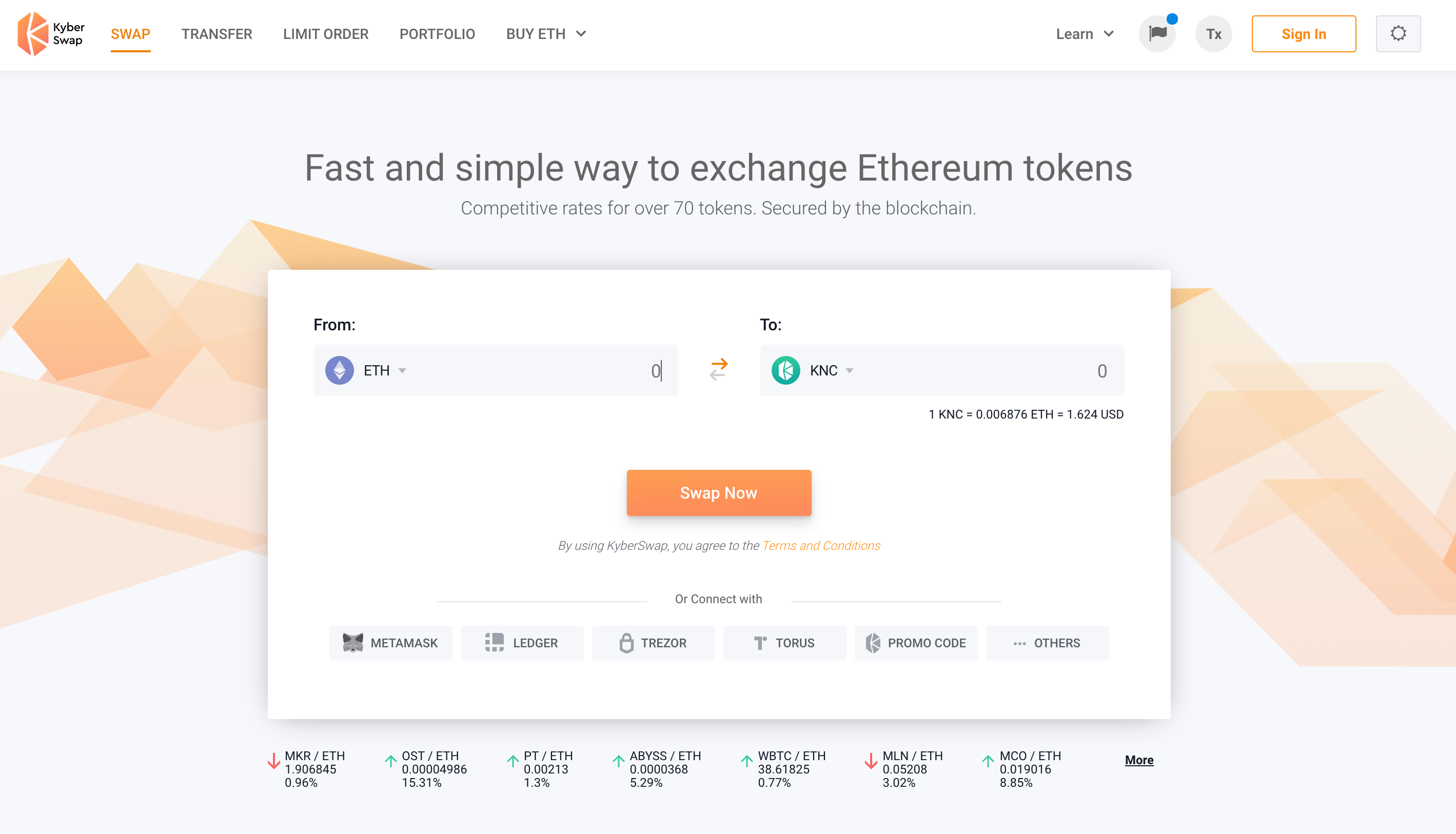Viewport: 1456px width, 834px height.
Task: Expand the BUY ETH menu
Action: 545,34
